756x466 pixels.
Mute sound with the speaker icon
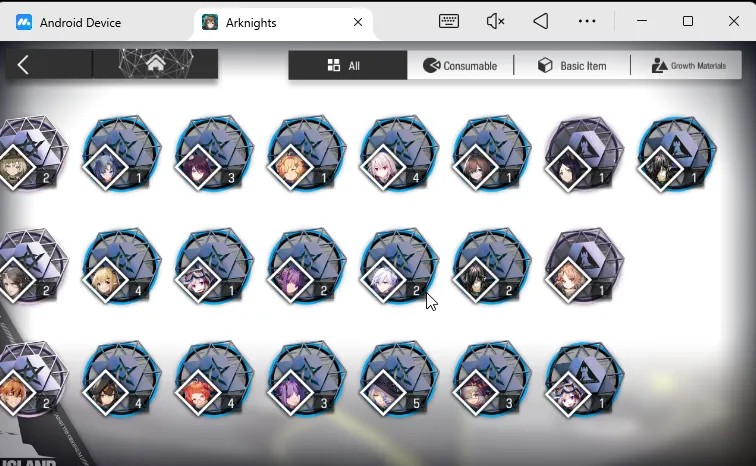495,21
